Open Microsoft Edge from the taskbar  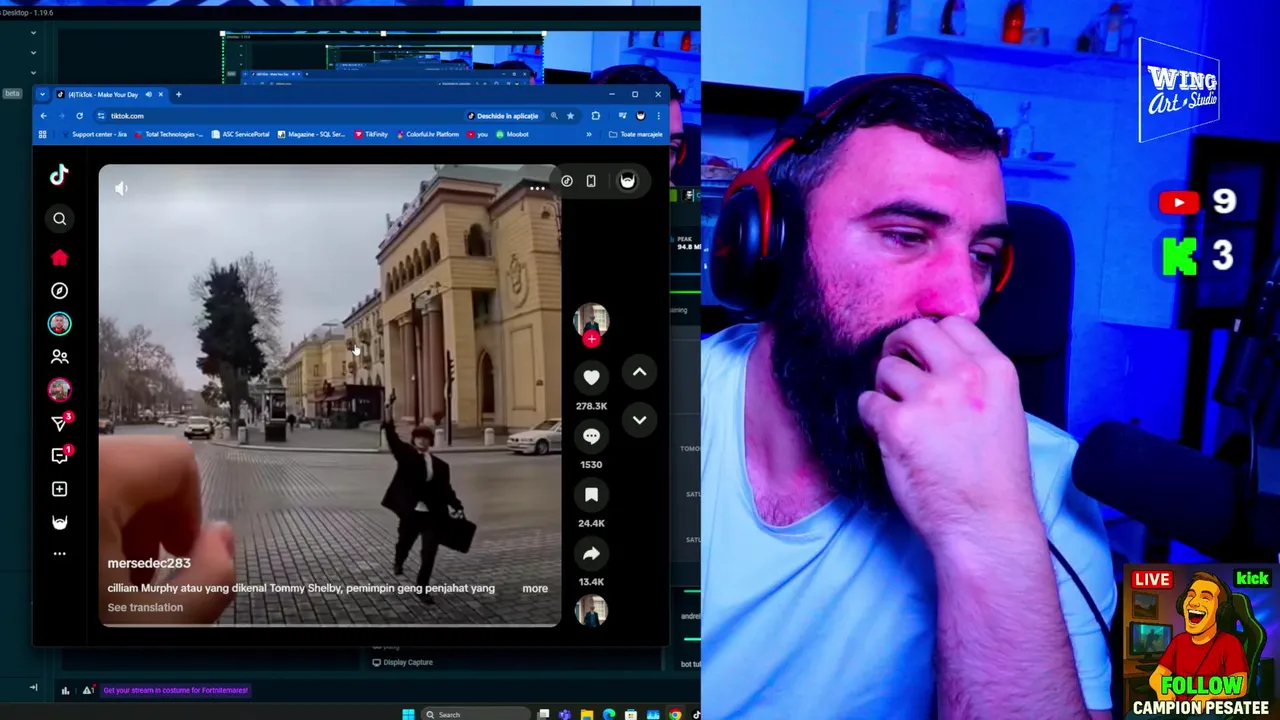click(609, 714)
